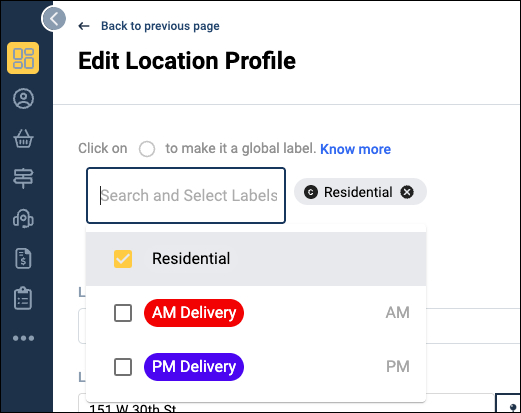Open the dollar invoice document icon
Viewport: 521px width, 413px height.
coord(23,258)
